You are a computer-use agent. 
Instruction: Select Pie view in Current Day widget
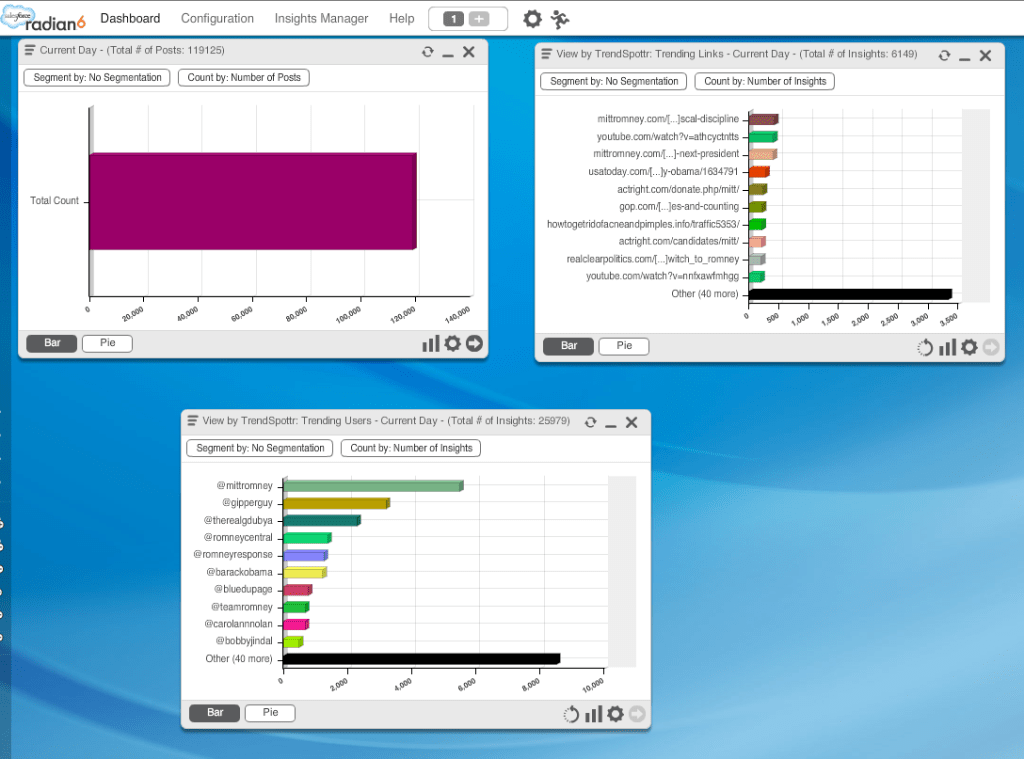coord(107,343)
